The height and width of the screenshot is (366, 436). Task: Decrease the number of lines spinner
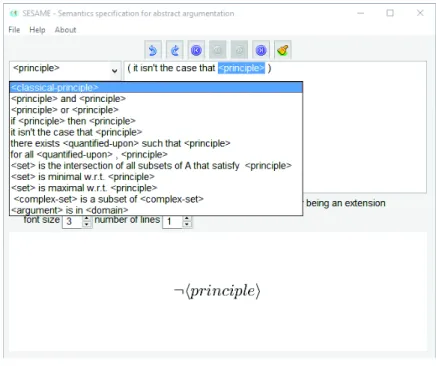[x=187, y=224]
